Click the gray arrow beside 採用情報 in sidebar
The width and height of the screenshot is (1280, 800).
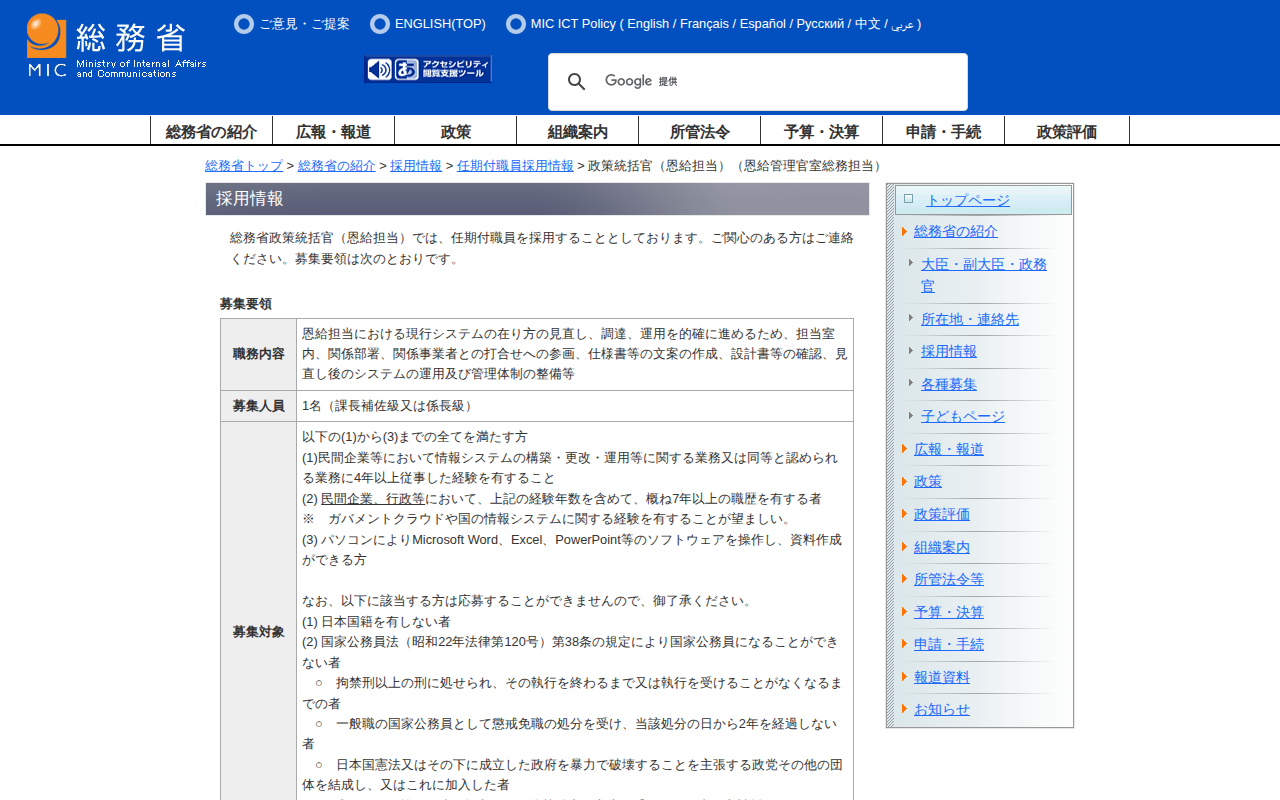911,351
